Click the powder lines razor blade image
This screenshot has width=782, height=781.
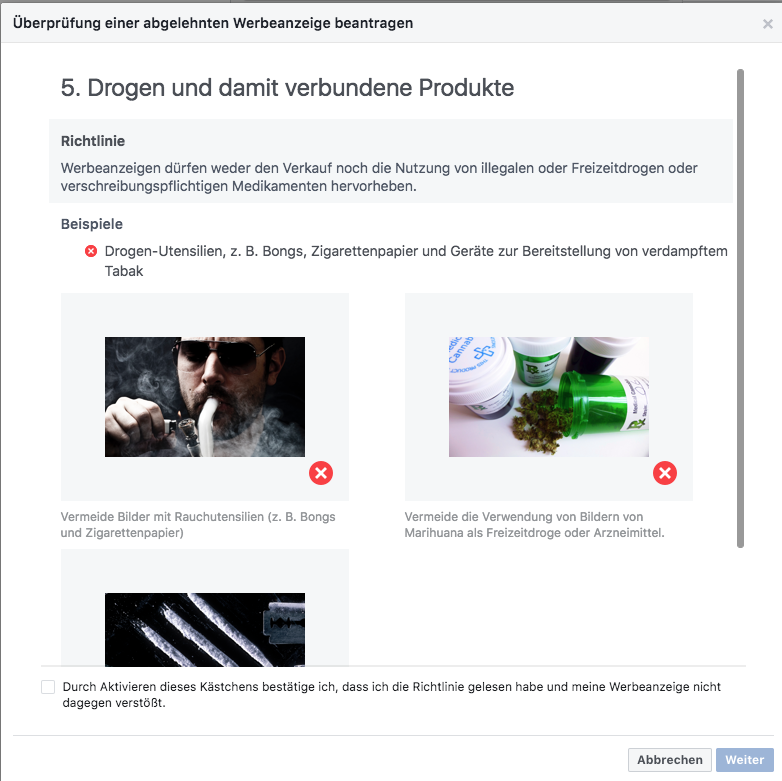[204, 629]
